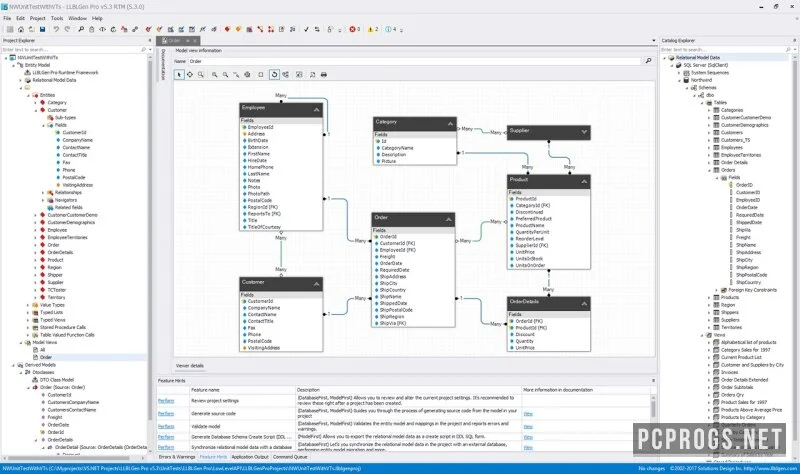The height and width of the screenshot is (474, 800).
Task: Open the Tools menu
Action: click(x=57, y=18)
